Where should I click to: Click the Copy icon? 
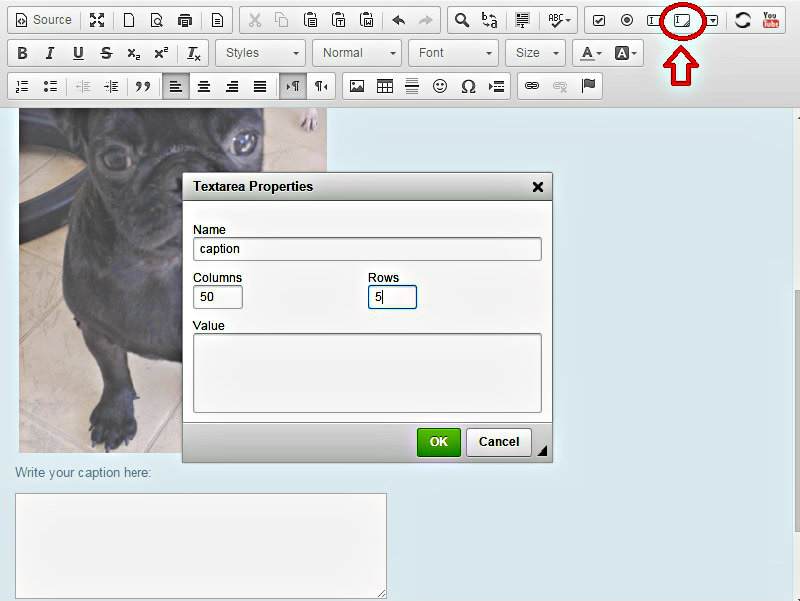pos(282,20)
